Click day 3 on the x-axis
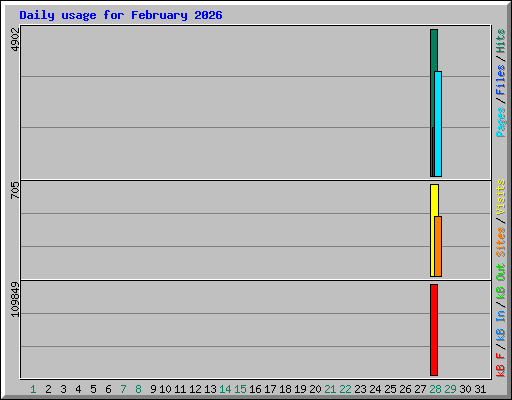The width and height of the screenshot is (512, 400). 63,389
